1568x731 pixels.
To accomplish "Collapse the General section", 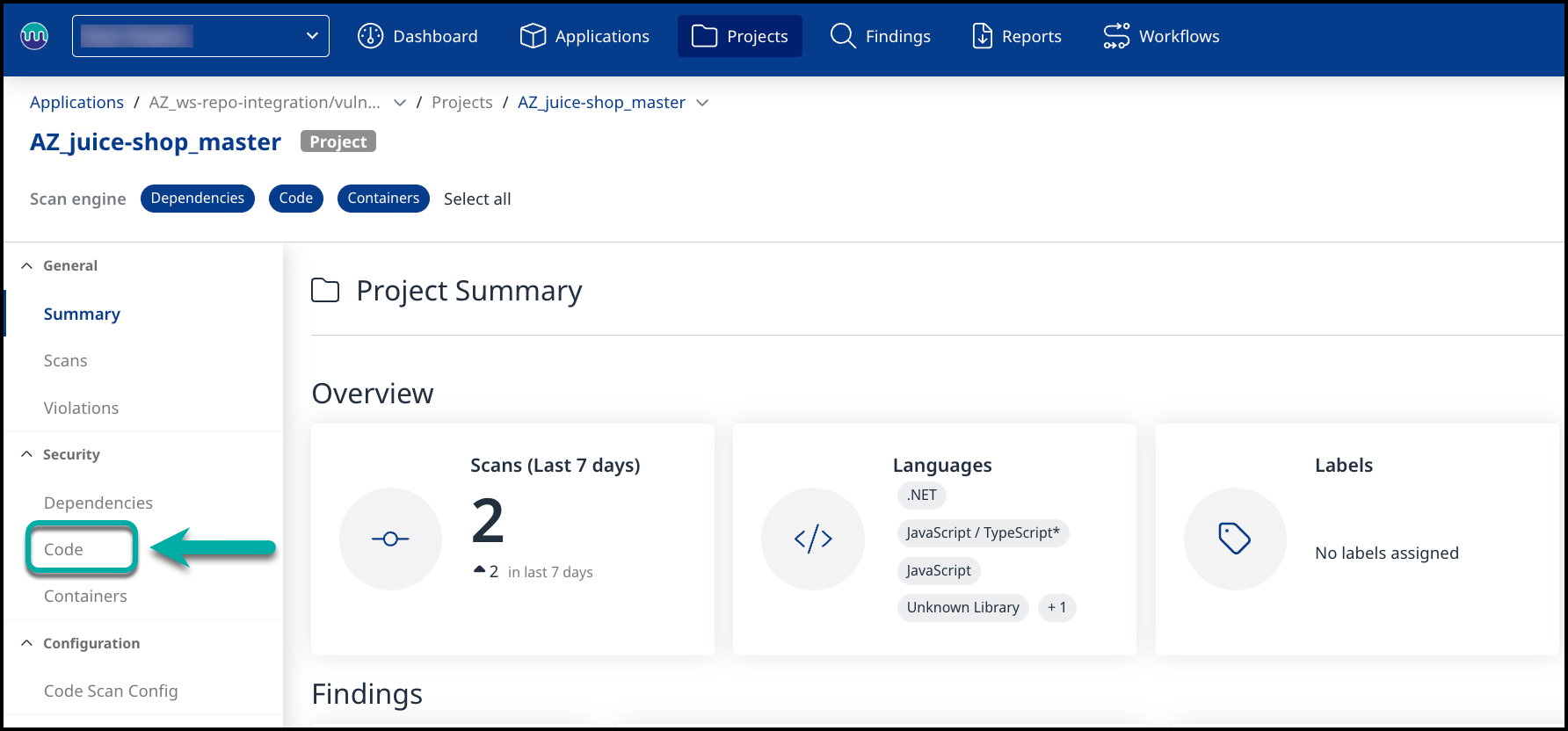I will point(27,265).
